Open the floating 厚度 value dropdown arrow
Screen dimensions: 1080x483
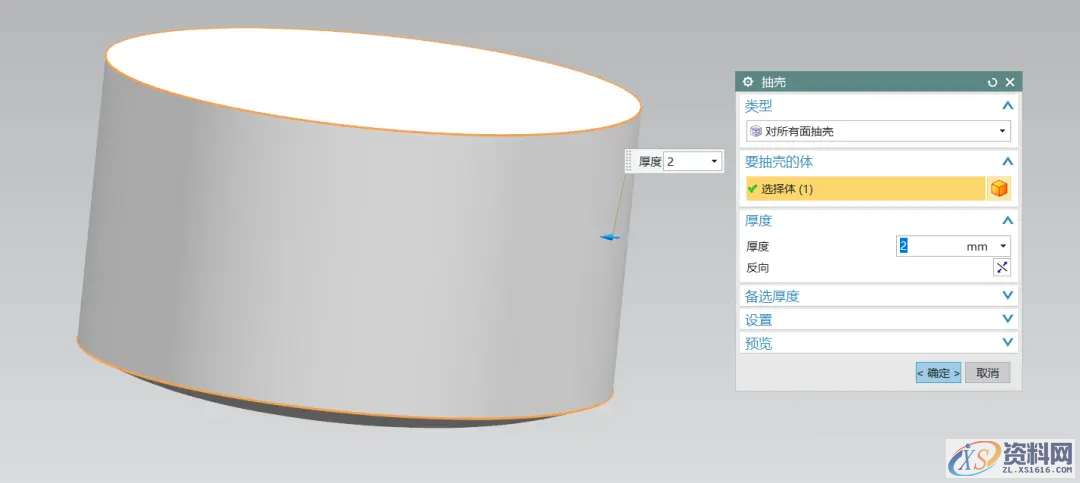click(714, 161)
